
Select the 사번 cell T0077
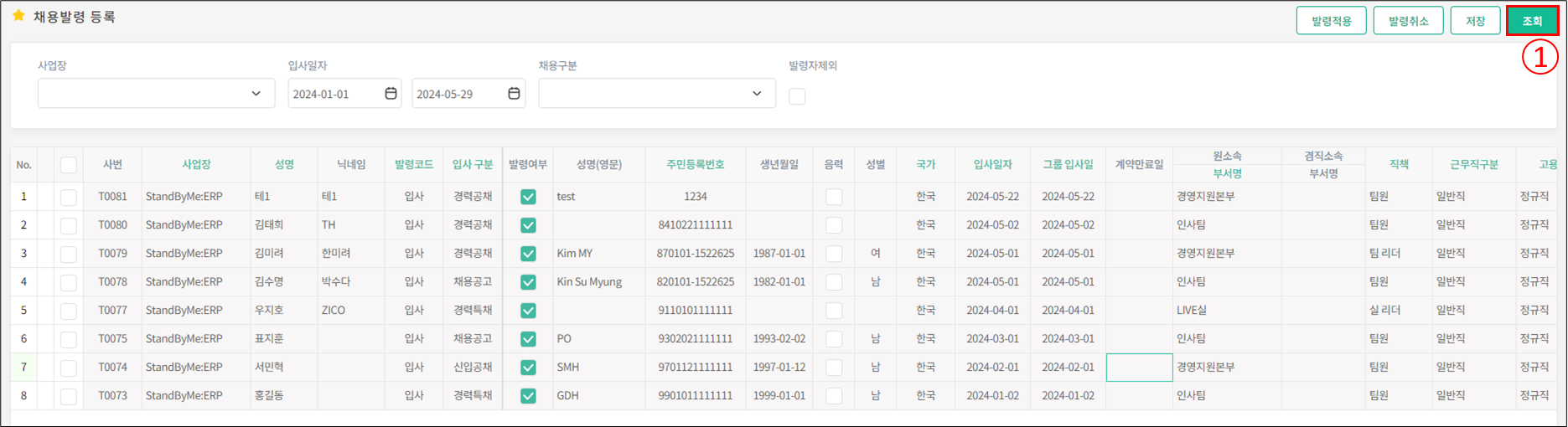(x=112, y=311)
